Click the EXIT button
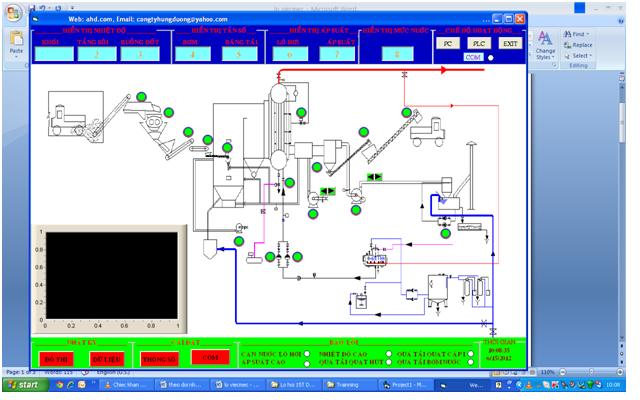Image resolution: width=640 pixels, height=400 pixels. [509, 44]
